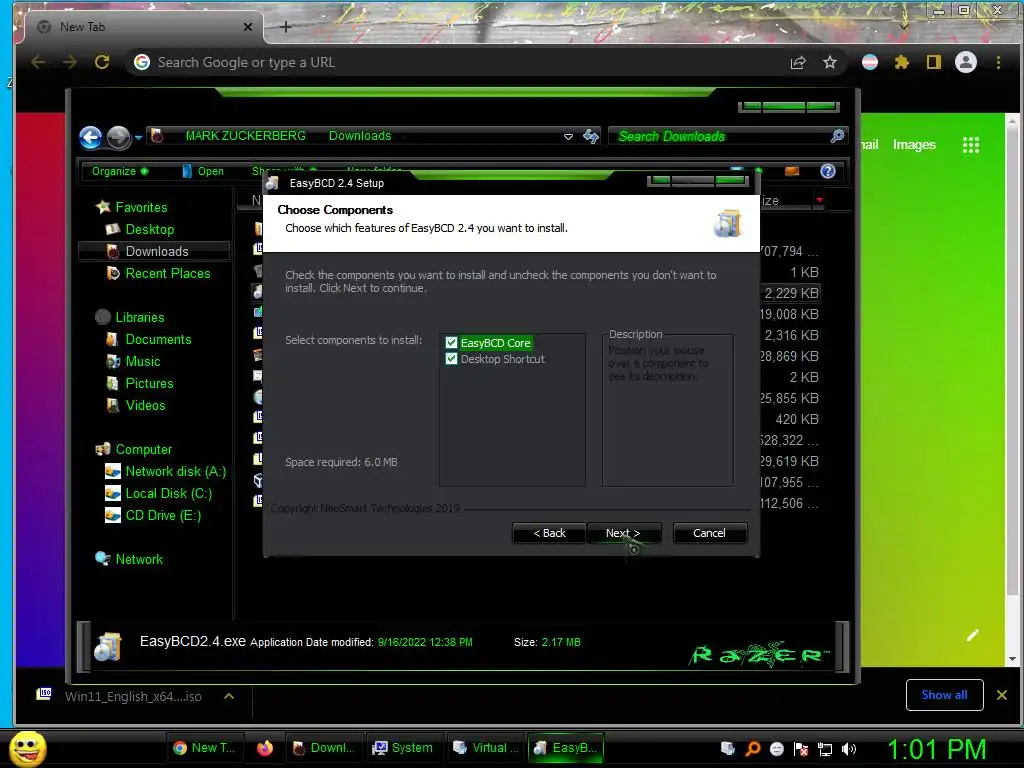Image resolution: width=1024 pixels, height=768 pixels.
Task: Open recent locations dropdown beside forward arrow
Action: [x=138, y=138]
